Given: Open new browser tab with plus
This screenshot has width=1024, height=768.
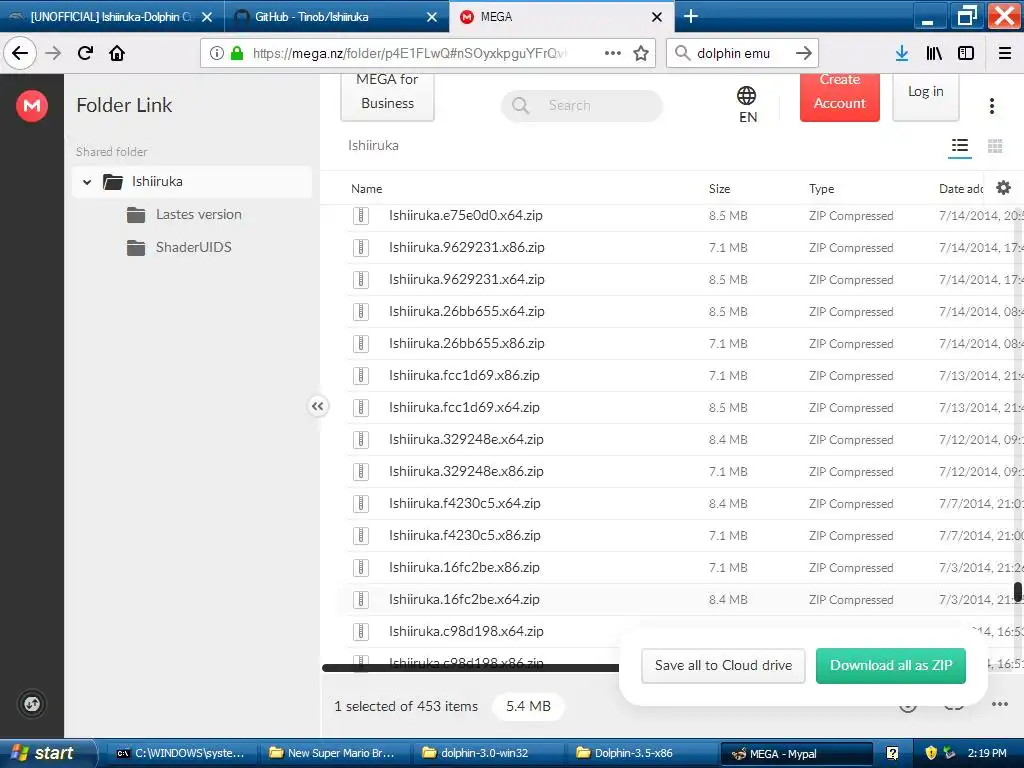Looking at the screenshot, I should 691,16.
